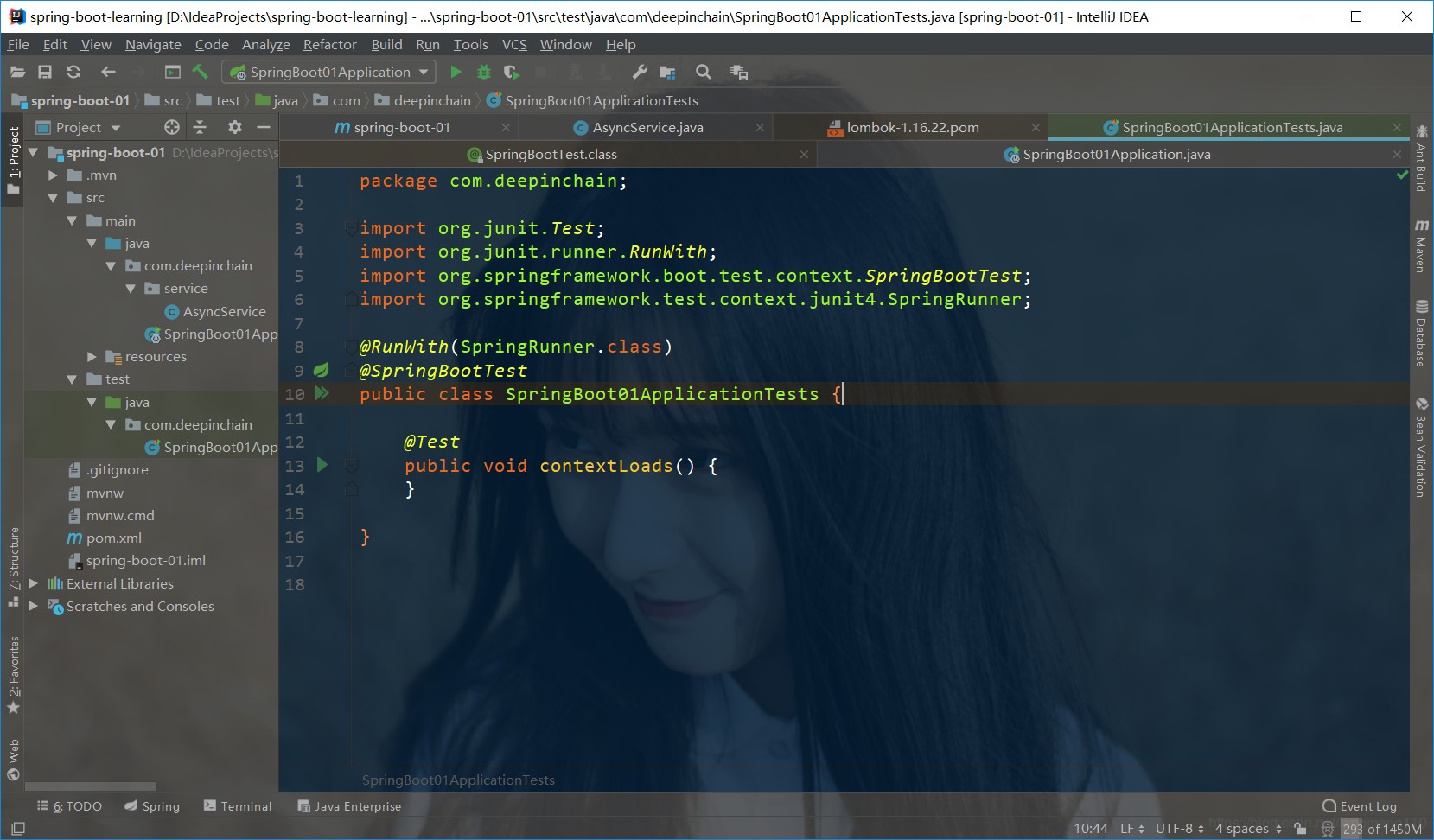Open the Event Log
The image size is (1434, 840).
tap(1360, 805)
